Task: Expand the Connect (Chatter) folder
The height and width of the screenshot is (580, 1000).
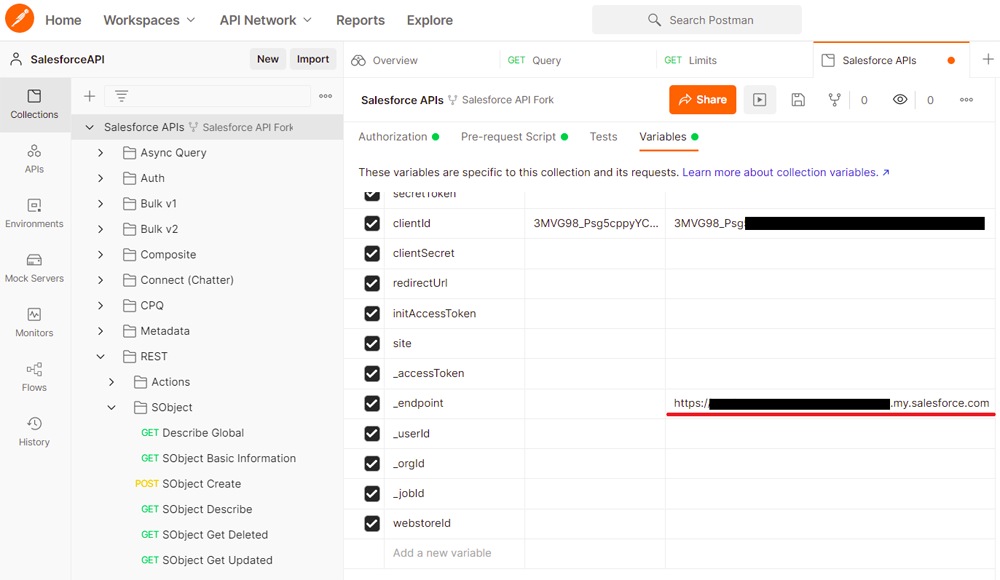Action: pos(100,280)
